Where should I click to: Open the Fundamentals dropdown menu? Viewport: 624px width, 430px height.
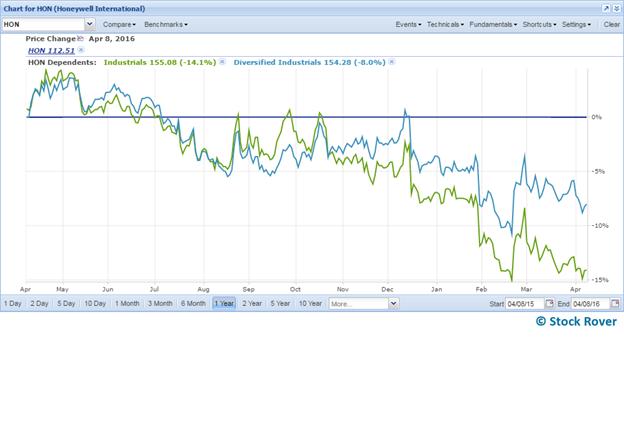click(x=493, y=24)
